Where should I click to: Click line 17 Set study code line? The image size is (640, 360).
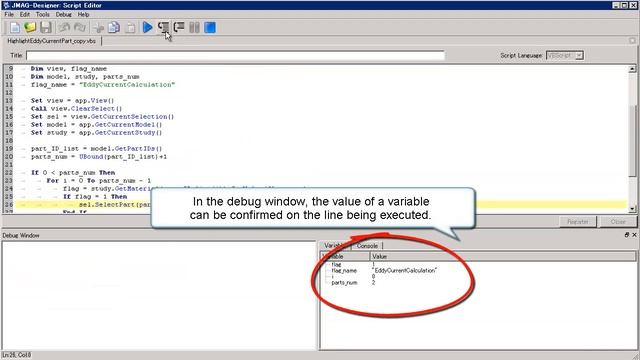96,133
